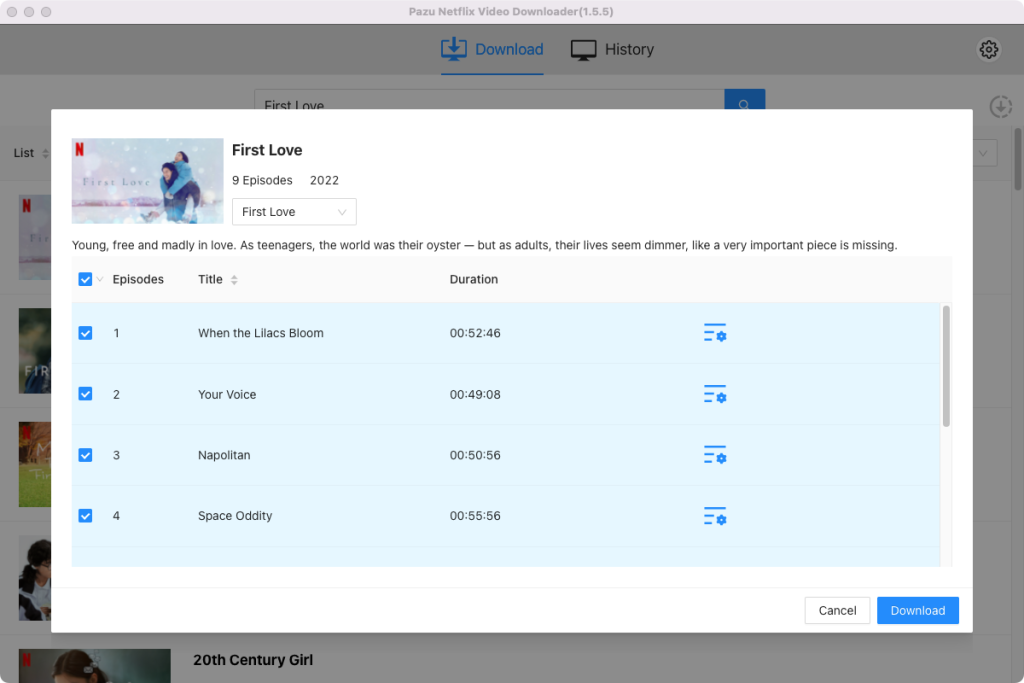Click the Download tab tray icon

(x=454, y=49)
